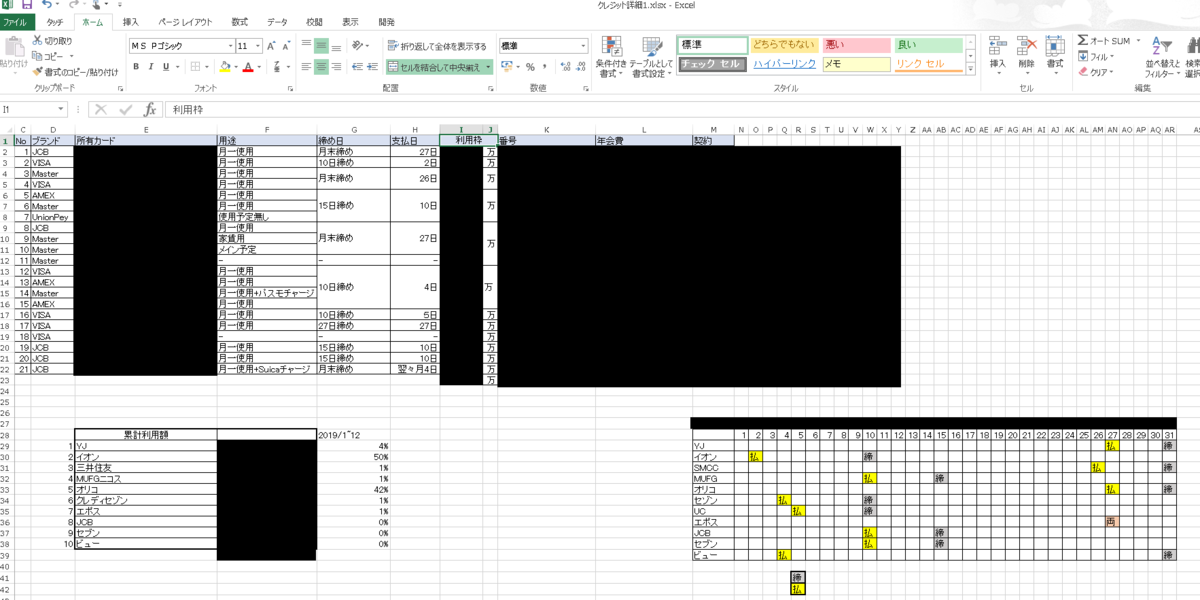Select column header K
This screenshot has width=1200, height=600.
[x=546, y=130]
